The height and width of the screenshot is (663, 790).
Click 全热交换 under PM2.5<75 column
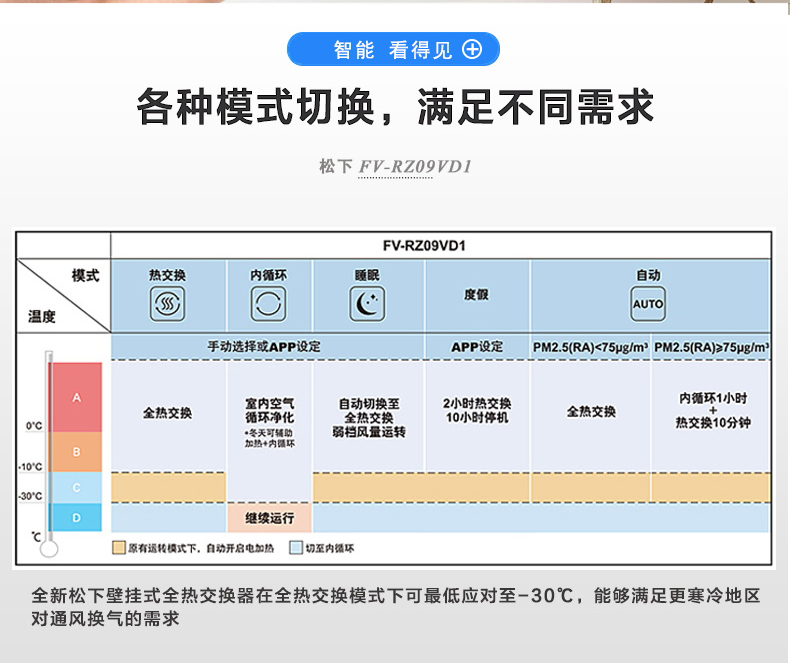[591, 412]
